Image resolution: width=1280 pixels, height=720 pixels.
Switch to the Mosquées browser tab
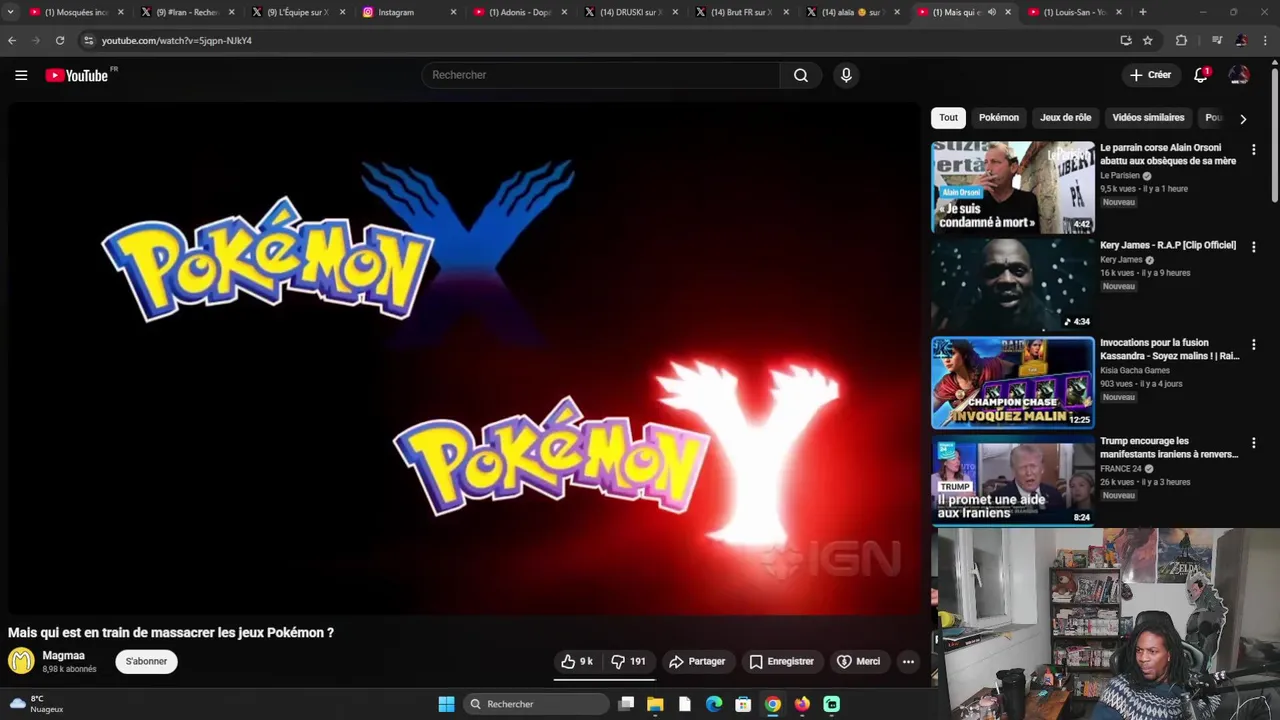click(76, 12)
